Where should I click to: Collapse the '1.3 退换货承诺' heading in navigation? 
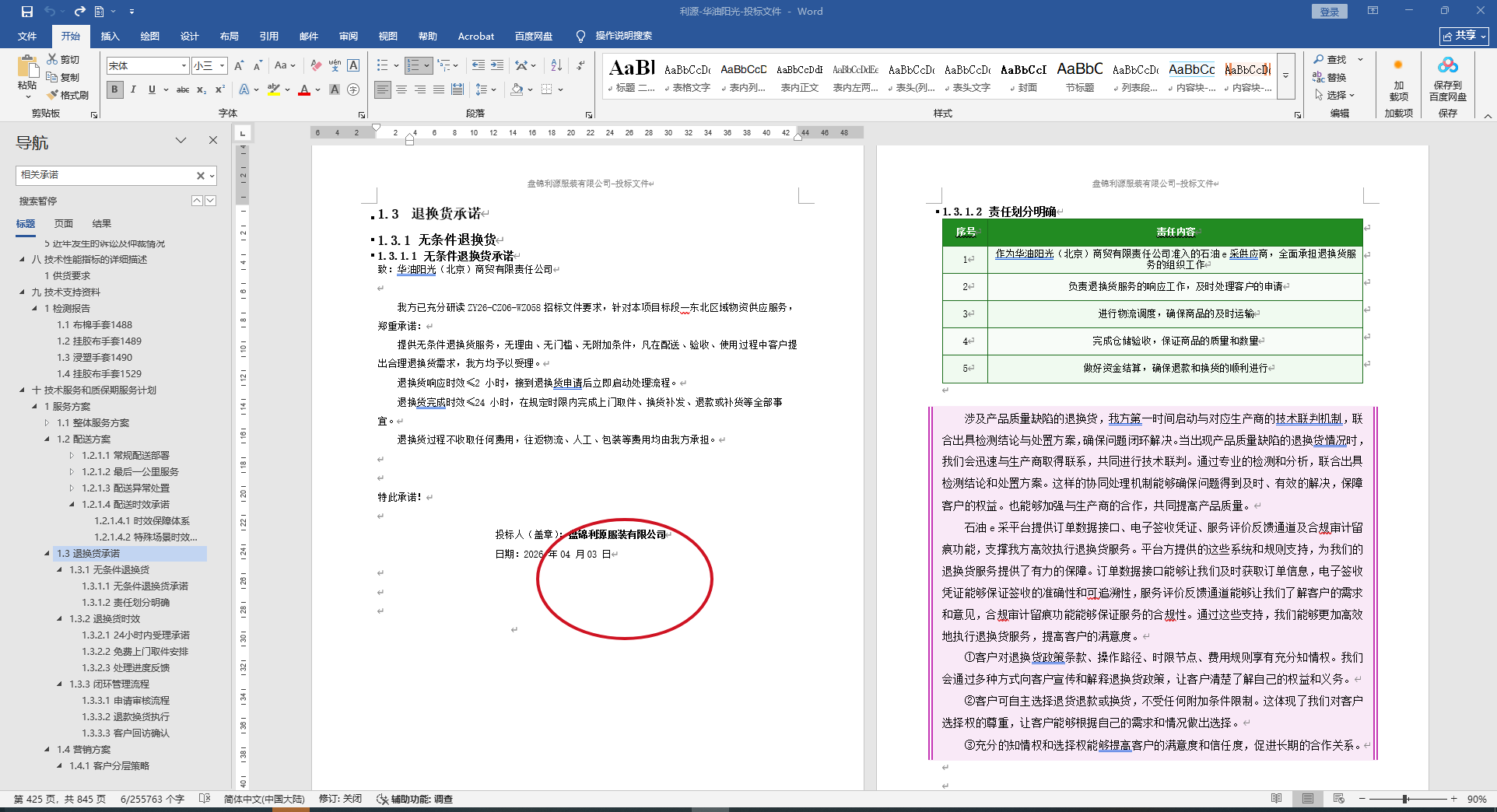tap(47, 554)
